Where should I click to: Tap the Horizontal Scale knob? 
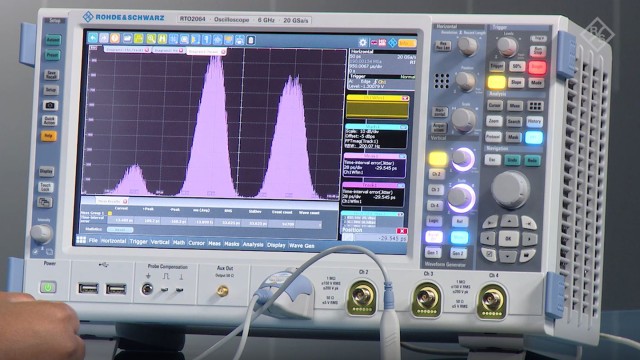coord(464,120)
